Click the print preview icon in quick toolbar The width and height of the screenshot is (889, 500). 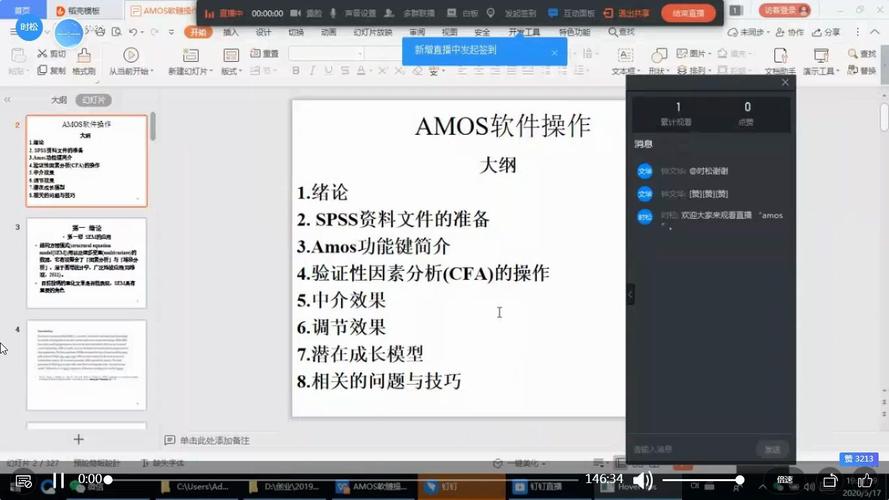[116, 32]
